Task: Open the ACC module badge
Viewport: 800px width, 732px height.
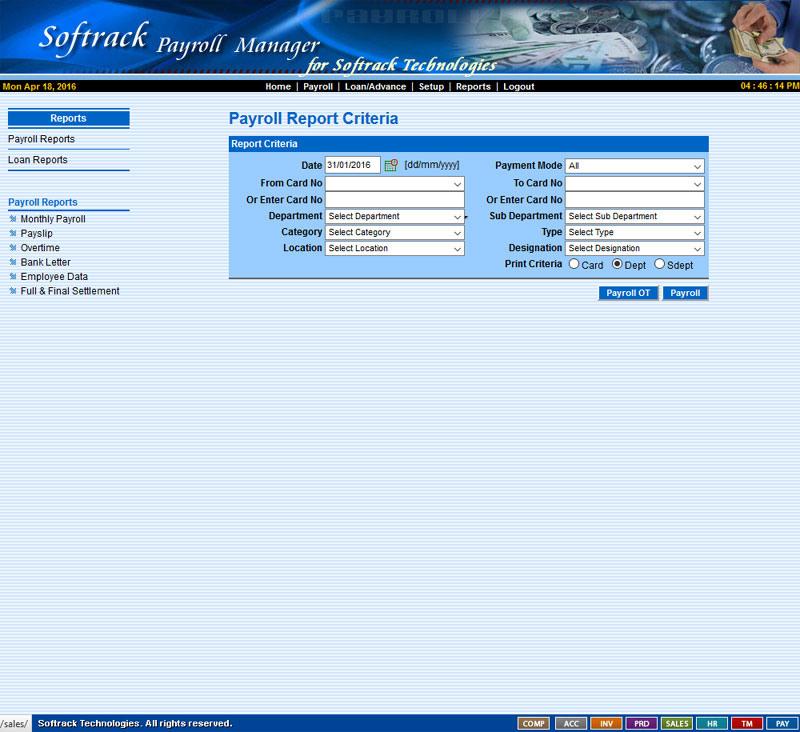Action: click(570, 723)
